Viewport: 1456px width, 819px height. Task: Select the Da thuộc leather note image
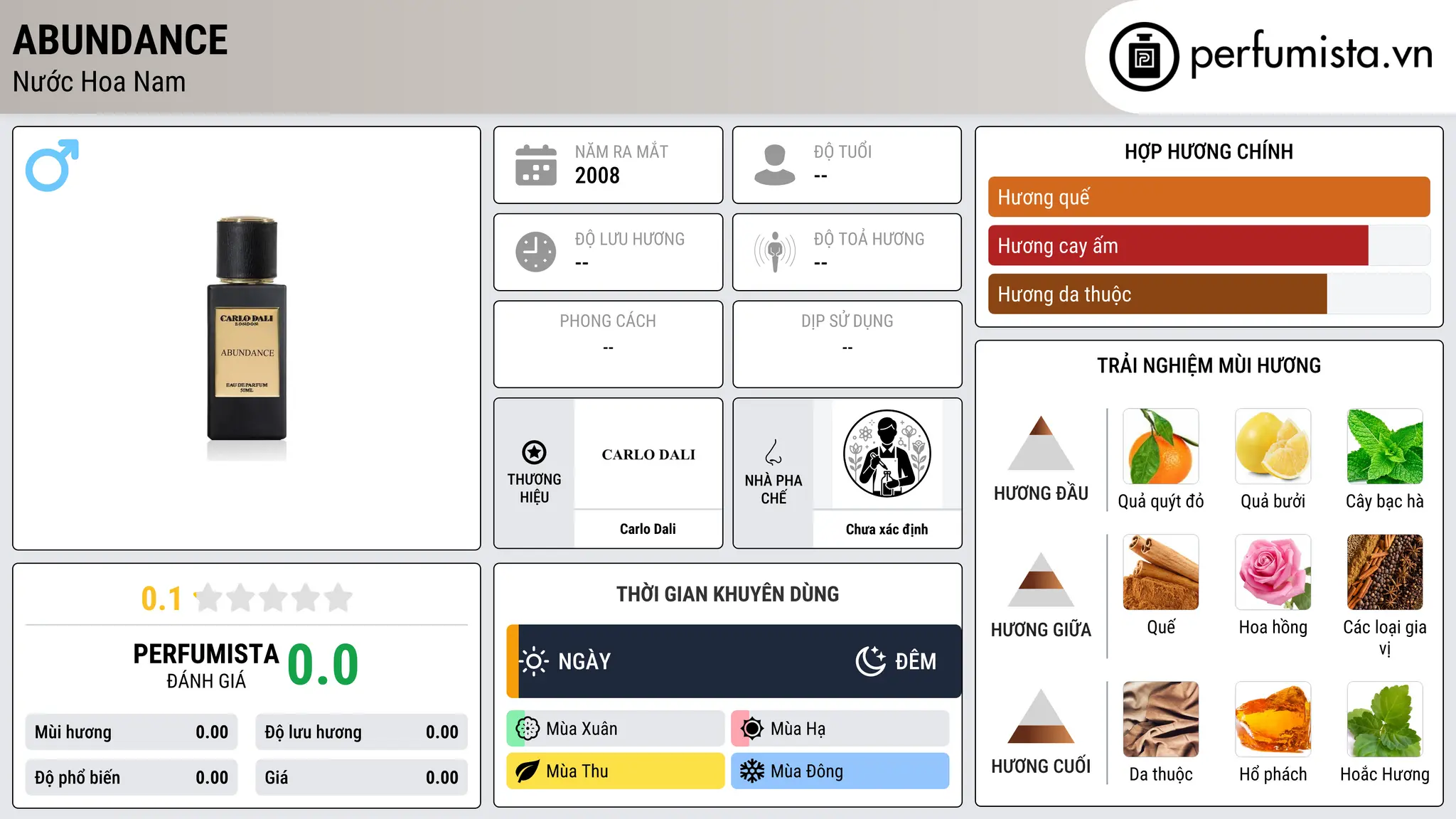pos(1161,719)
